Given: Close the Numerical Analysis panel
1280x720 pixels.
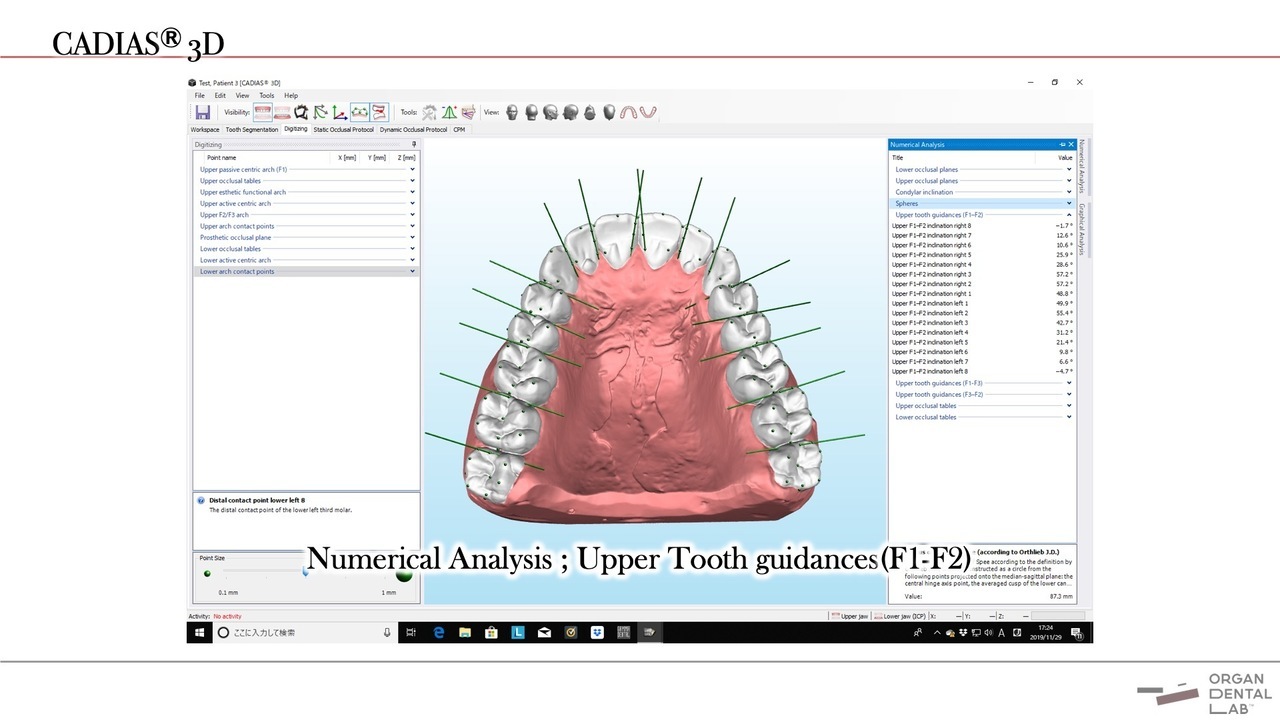Looking at the screenshot, I should click(x=1071, y=144).
